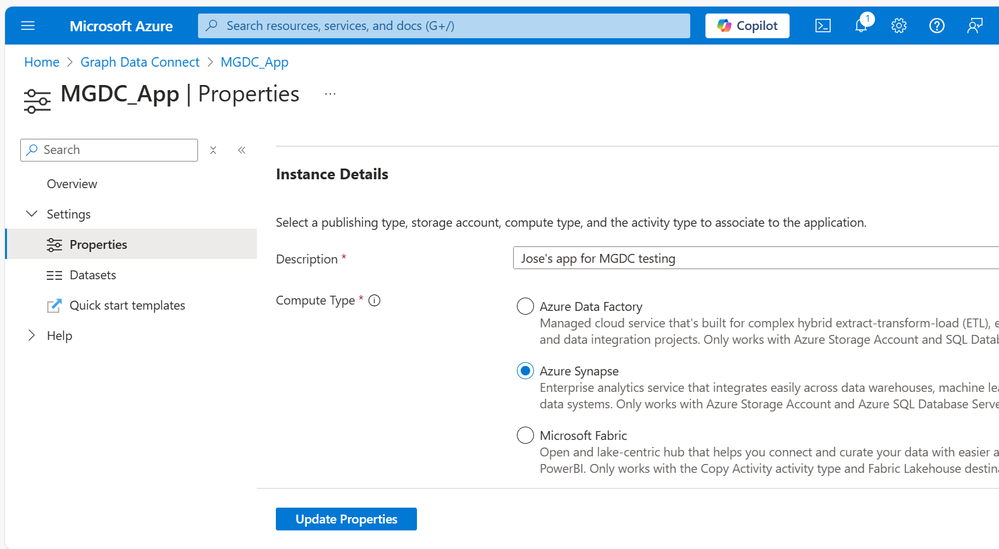
Task: Click the Settings label in sidebar
Action: pyautogui.click(x=68, y=214)
